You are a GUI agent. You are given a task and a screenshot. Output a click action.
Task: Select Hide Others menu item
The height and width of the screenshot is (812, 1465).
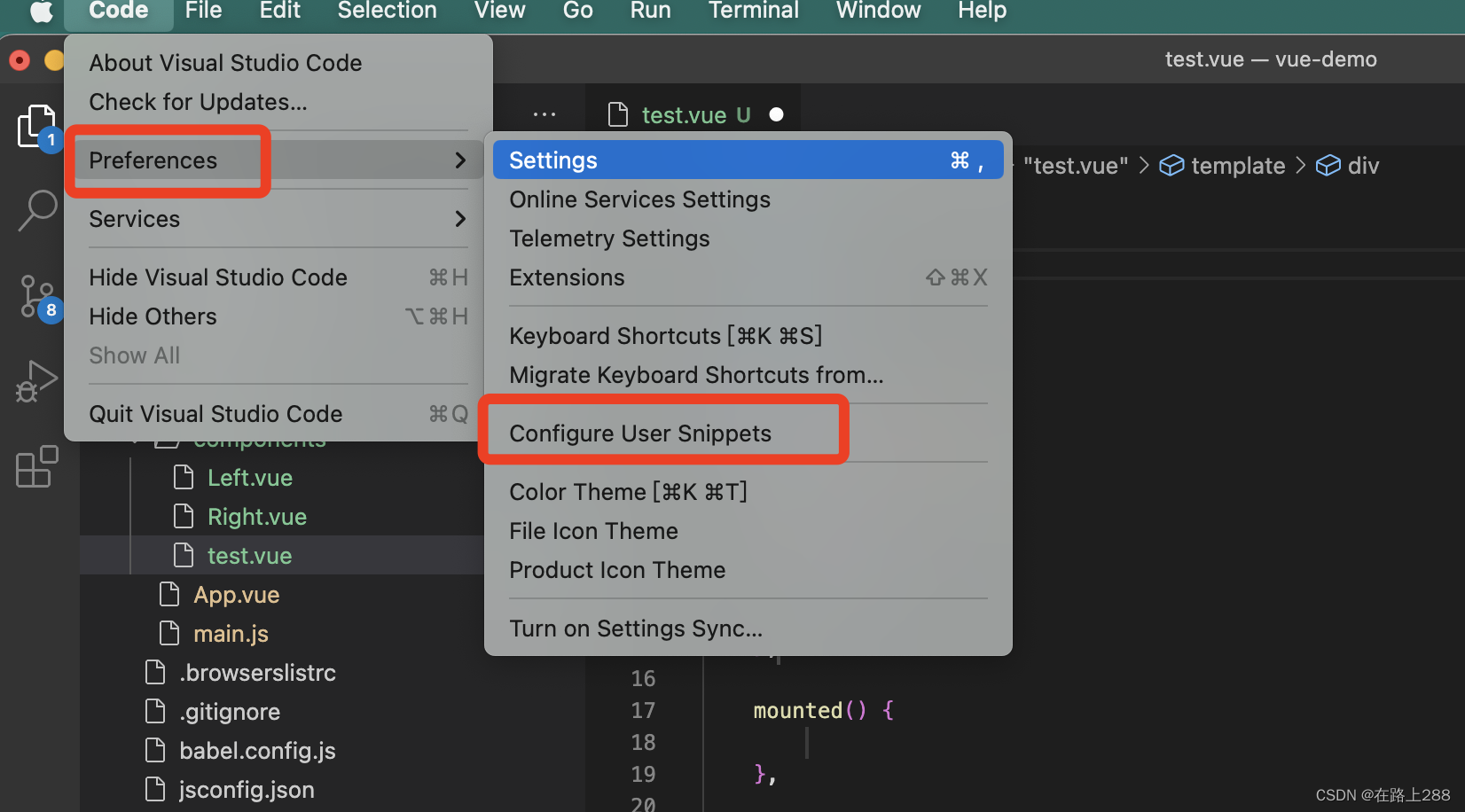coord(278,316)
